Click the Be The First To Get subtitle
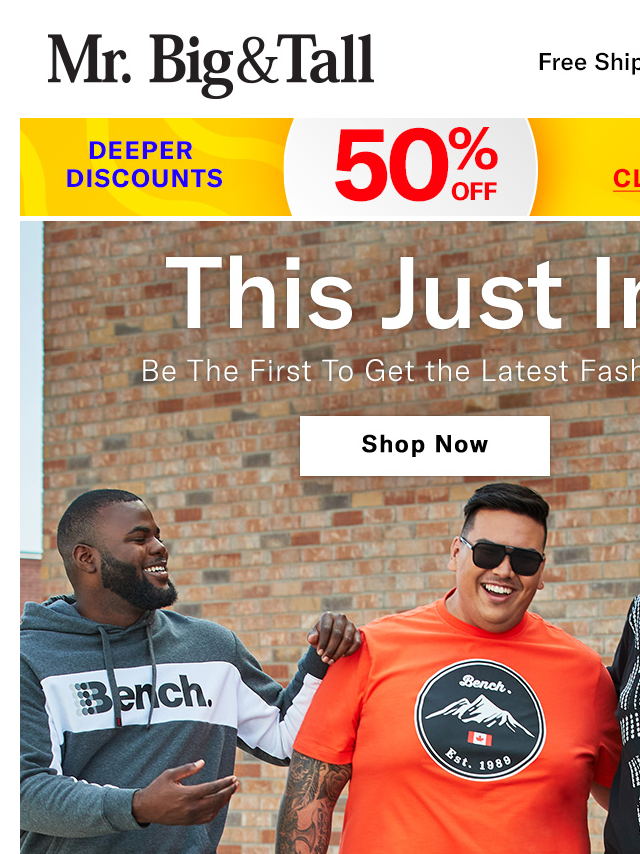The image size is (640, 854). point(390,371)
